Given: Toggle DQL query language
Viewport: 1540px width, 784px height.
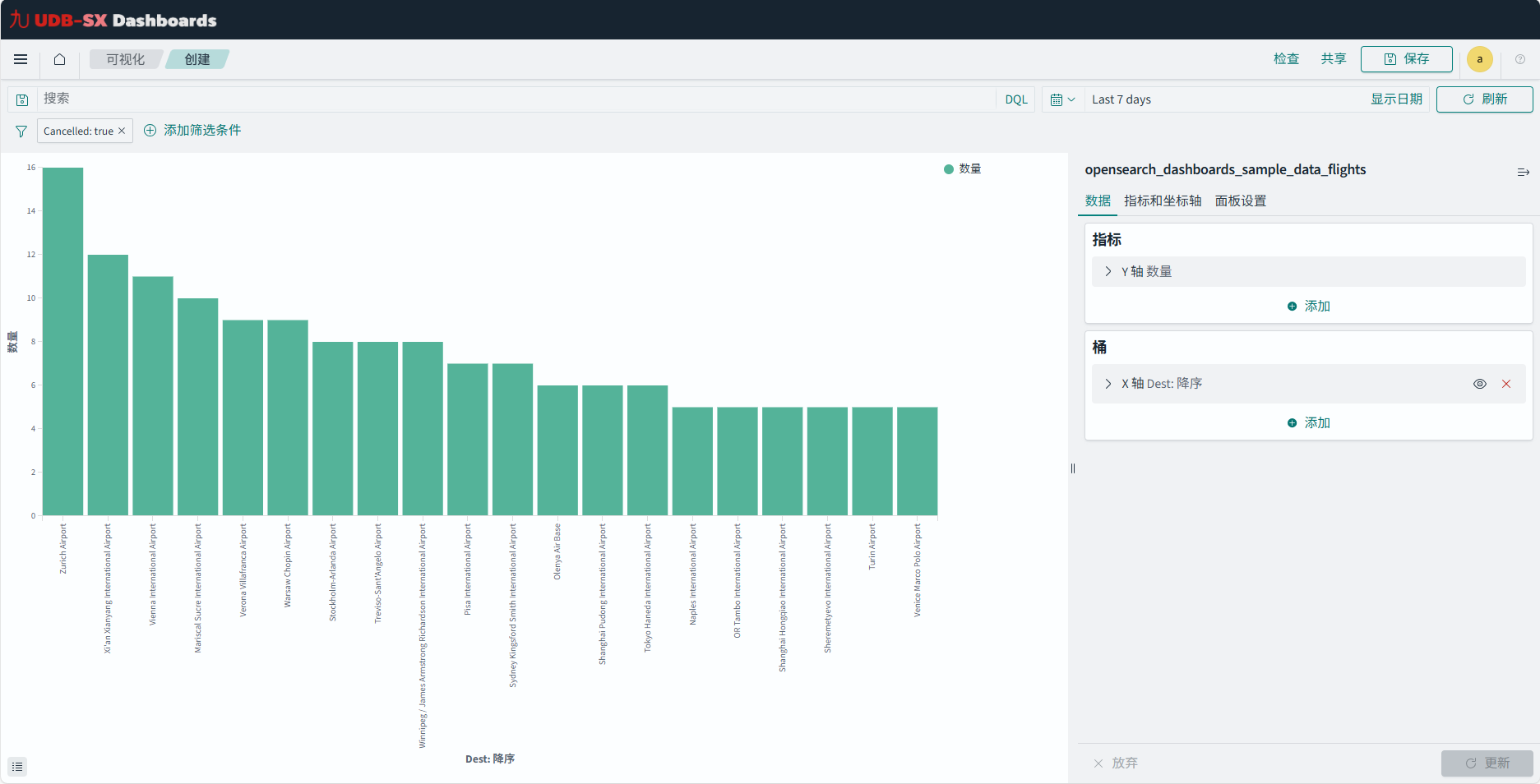Looking at the screenshot, I should [x=1016, y=99].
